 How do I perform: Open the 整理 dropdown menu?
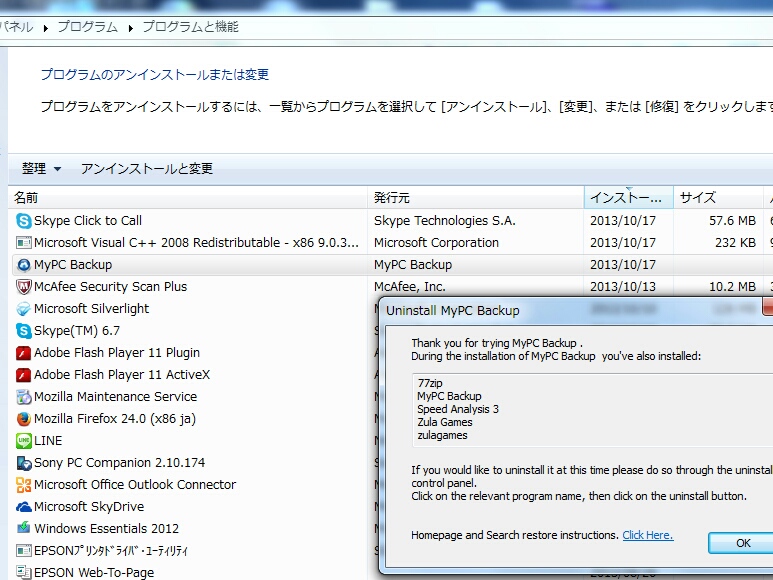(x=41, y=169)
